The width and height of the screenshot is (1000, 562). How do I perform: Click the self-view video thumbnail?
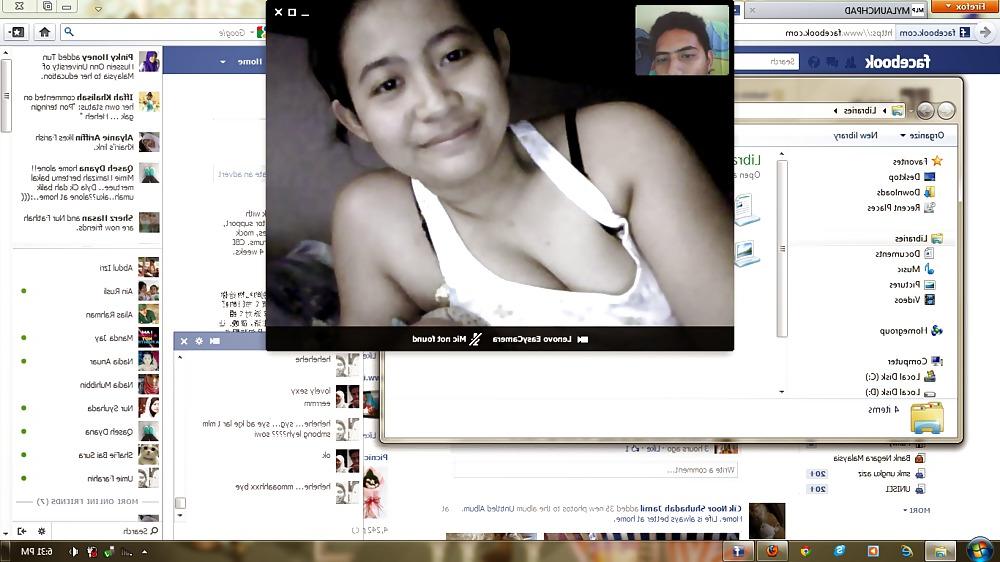coord(682,40)
